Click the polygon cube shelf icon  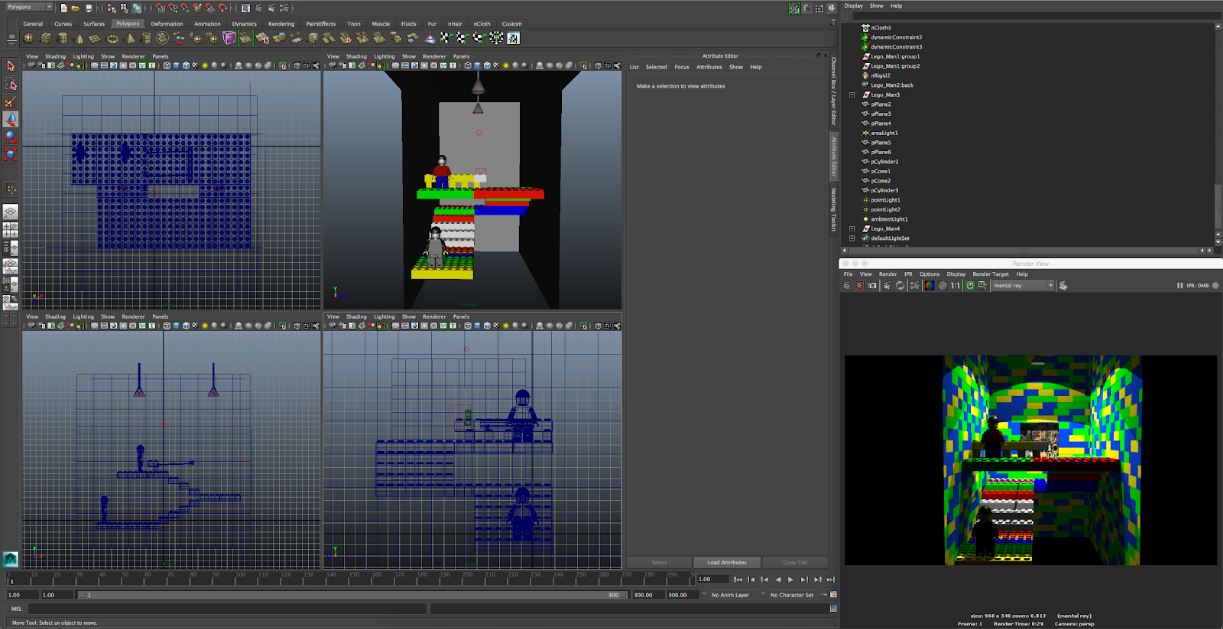[47, 38]
